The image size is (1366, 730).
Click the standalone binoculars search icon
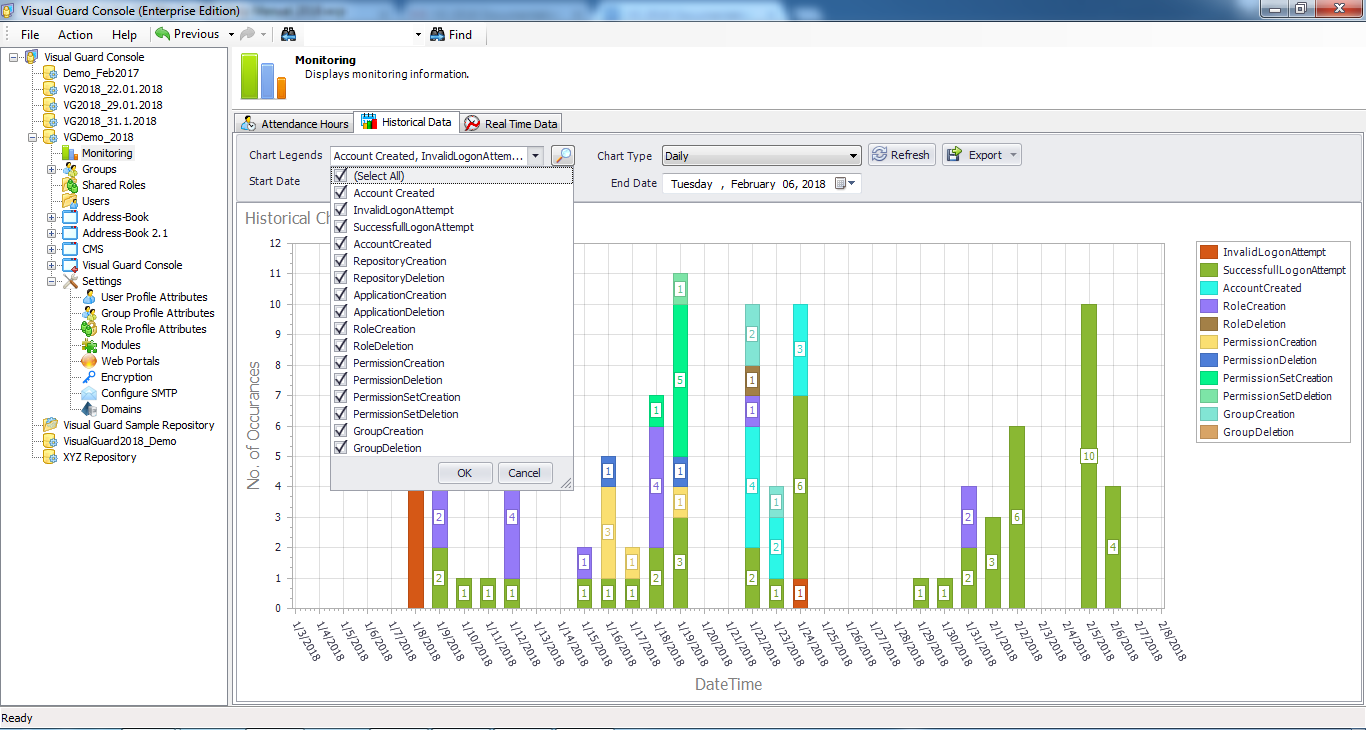click(288, 34)
